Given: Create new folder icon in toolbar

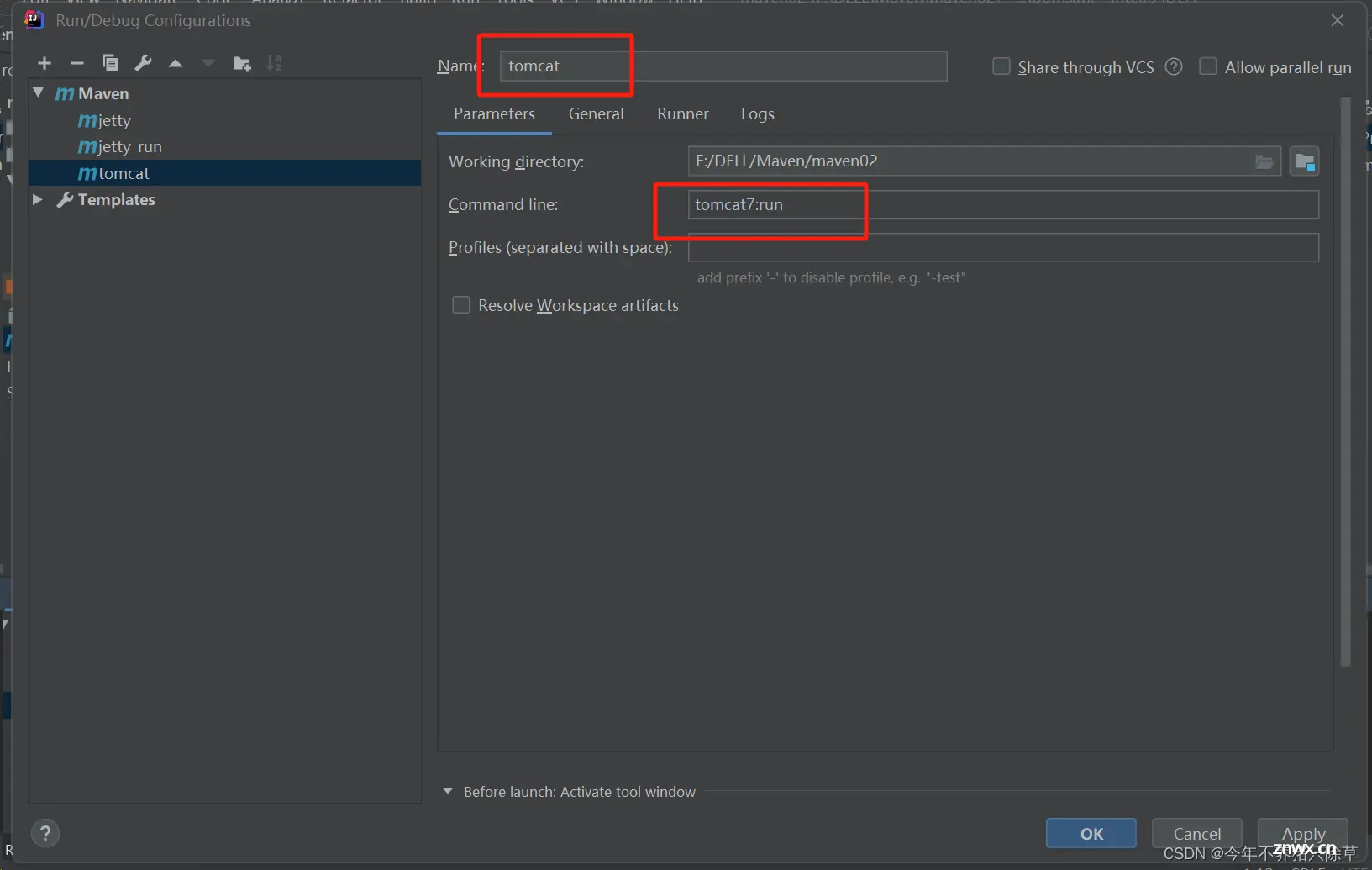Looking at the screenshot, I should pyautogui.click(x=242, y=63).
